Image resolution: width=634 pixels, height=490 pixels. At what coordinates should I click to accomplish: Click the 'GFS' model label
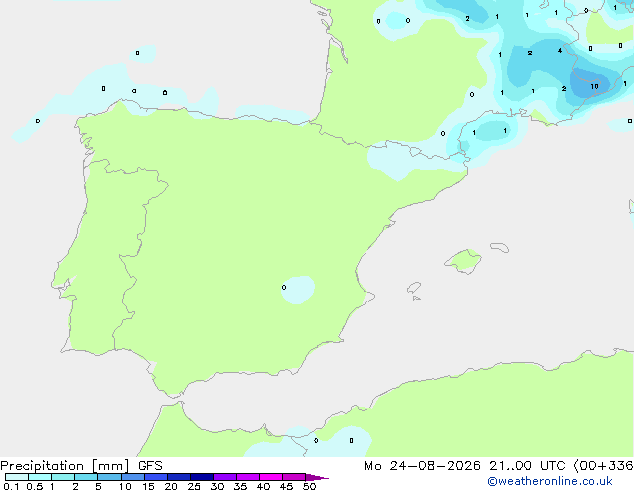(x=150, y=466)
